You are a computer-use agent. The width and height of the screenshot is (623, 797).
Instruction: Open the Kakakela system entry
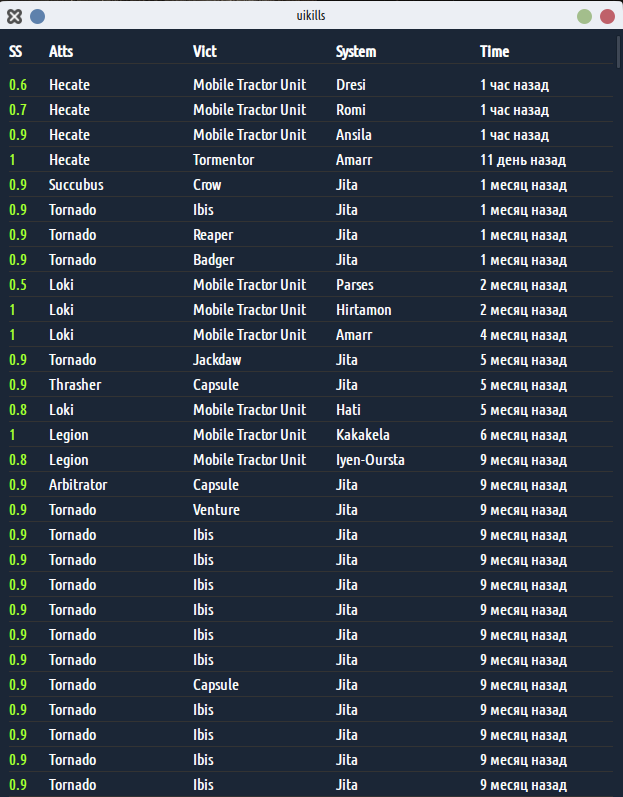363,435
